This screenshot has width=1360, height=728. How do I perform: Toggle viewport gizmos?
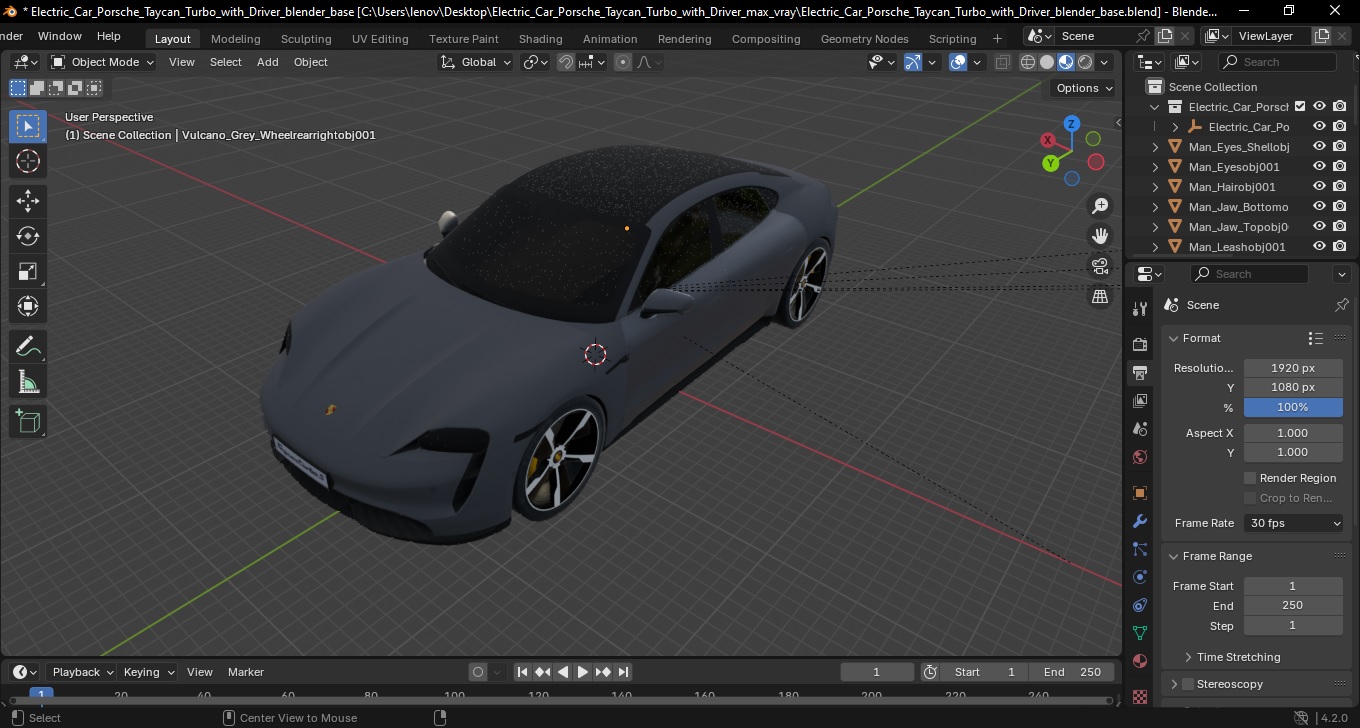(x=913, y=62)
